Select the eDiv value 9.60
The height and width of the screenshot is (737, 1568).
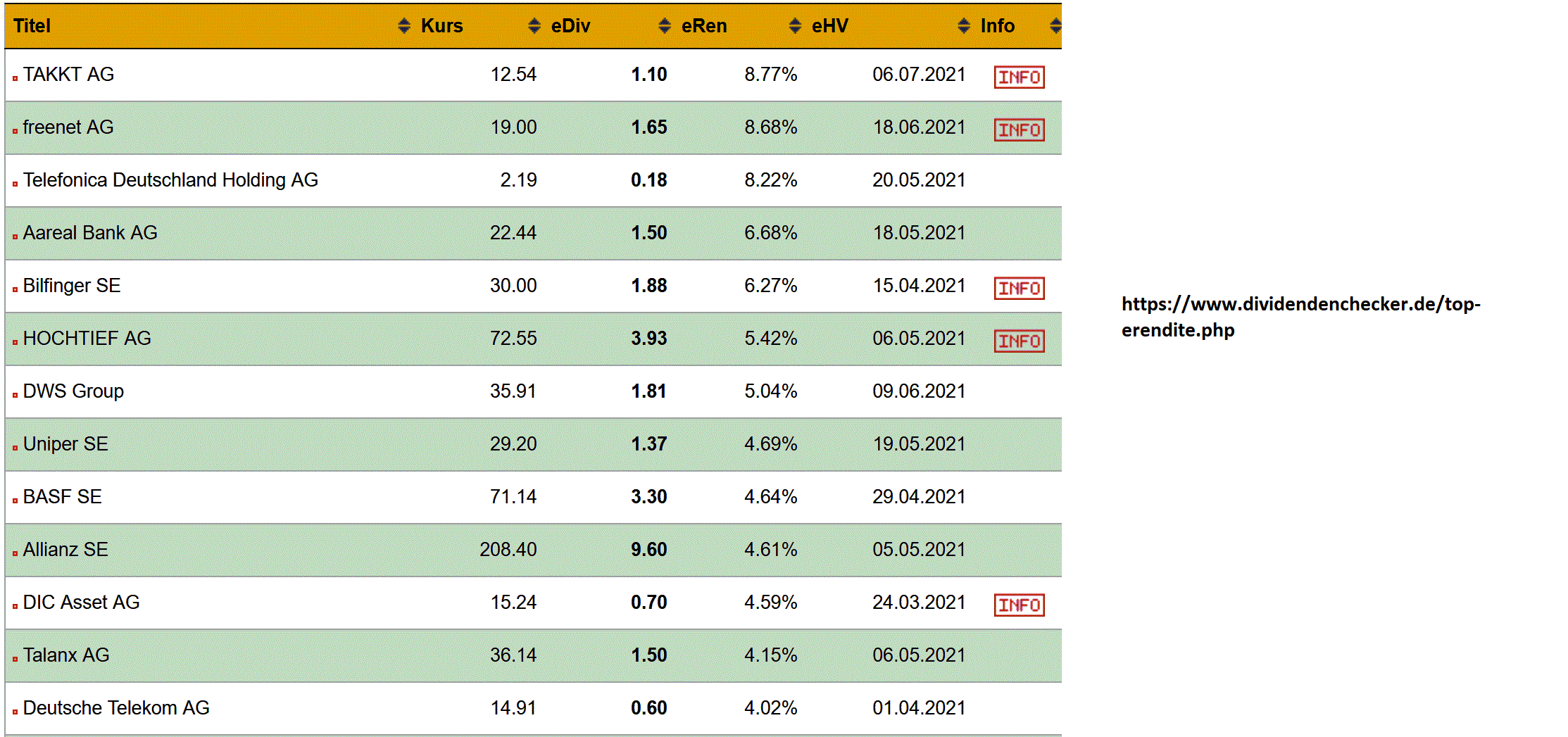pos(649,550)
